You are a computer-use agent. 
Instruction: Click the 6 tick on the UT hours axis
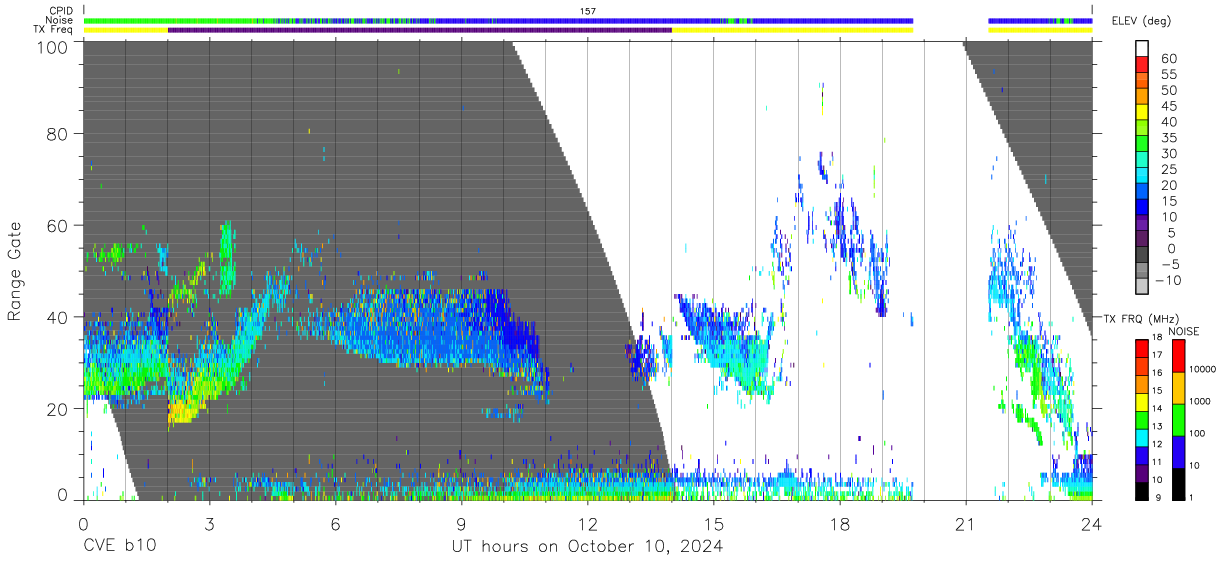pos(335,522)
